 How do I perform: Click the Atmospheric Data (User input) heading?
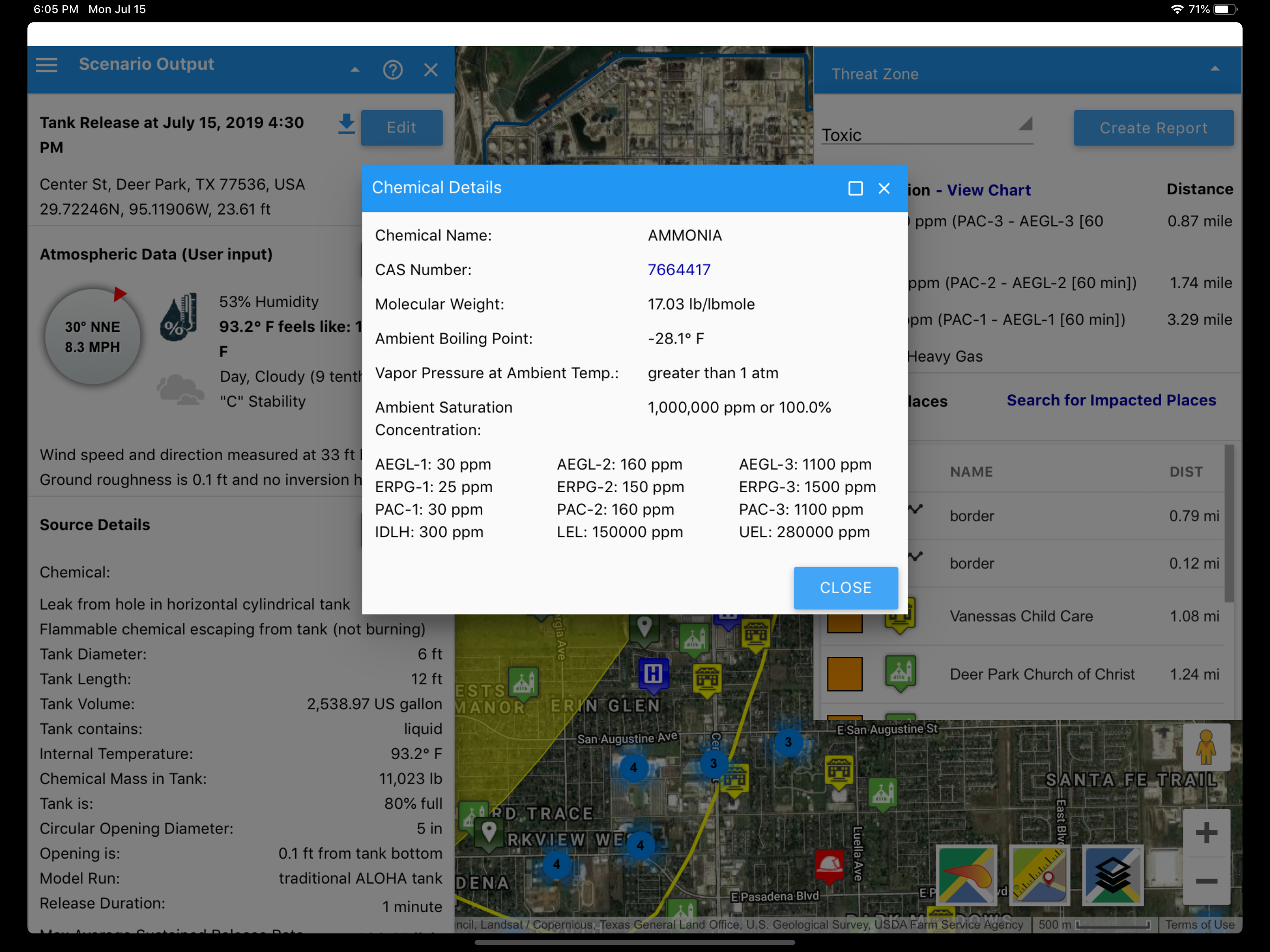coord(156,254)
